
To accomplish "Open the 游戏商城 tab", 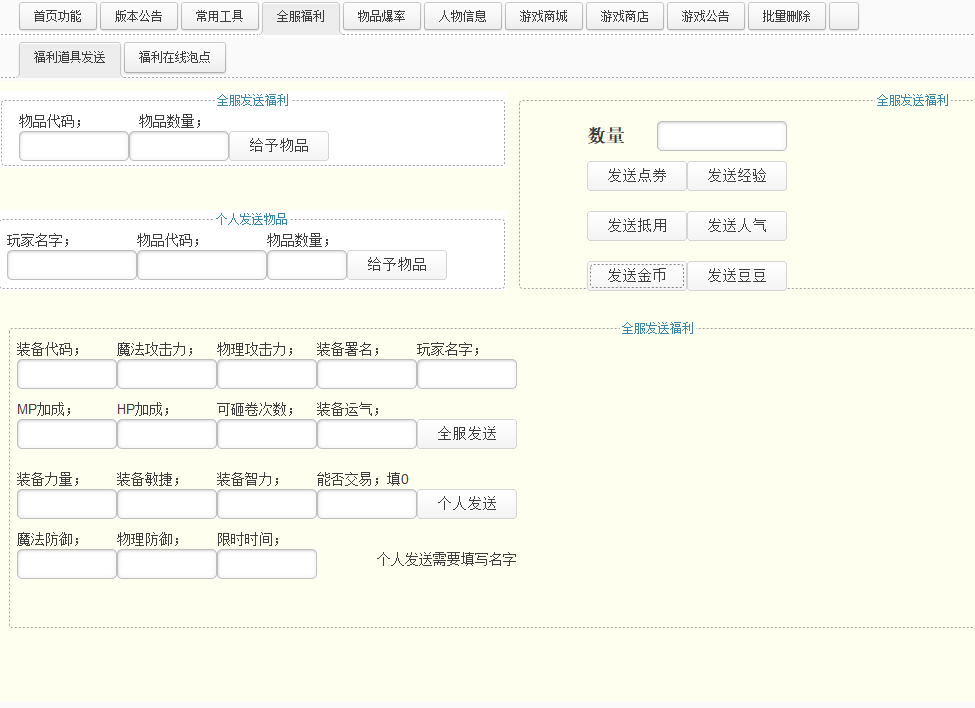I will coord(543,17).
